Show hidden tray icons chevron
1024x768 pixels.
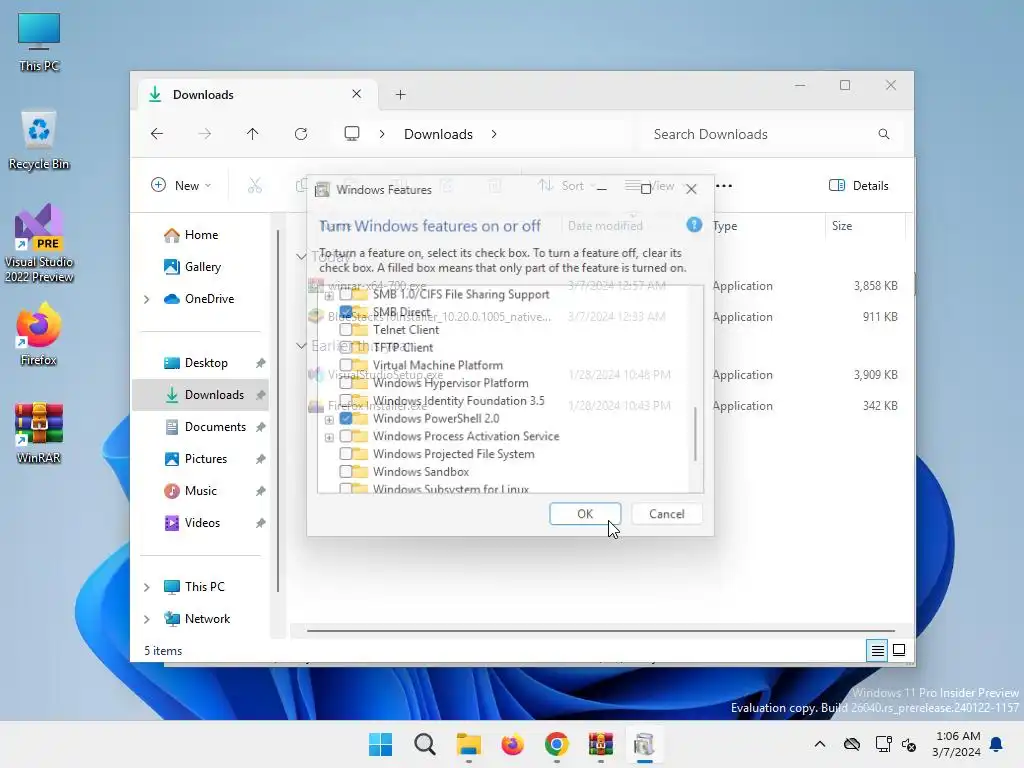(x=820, y=744)
